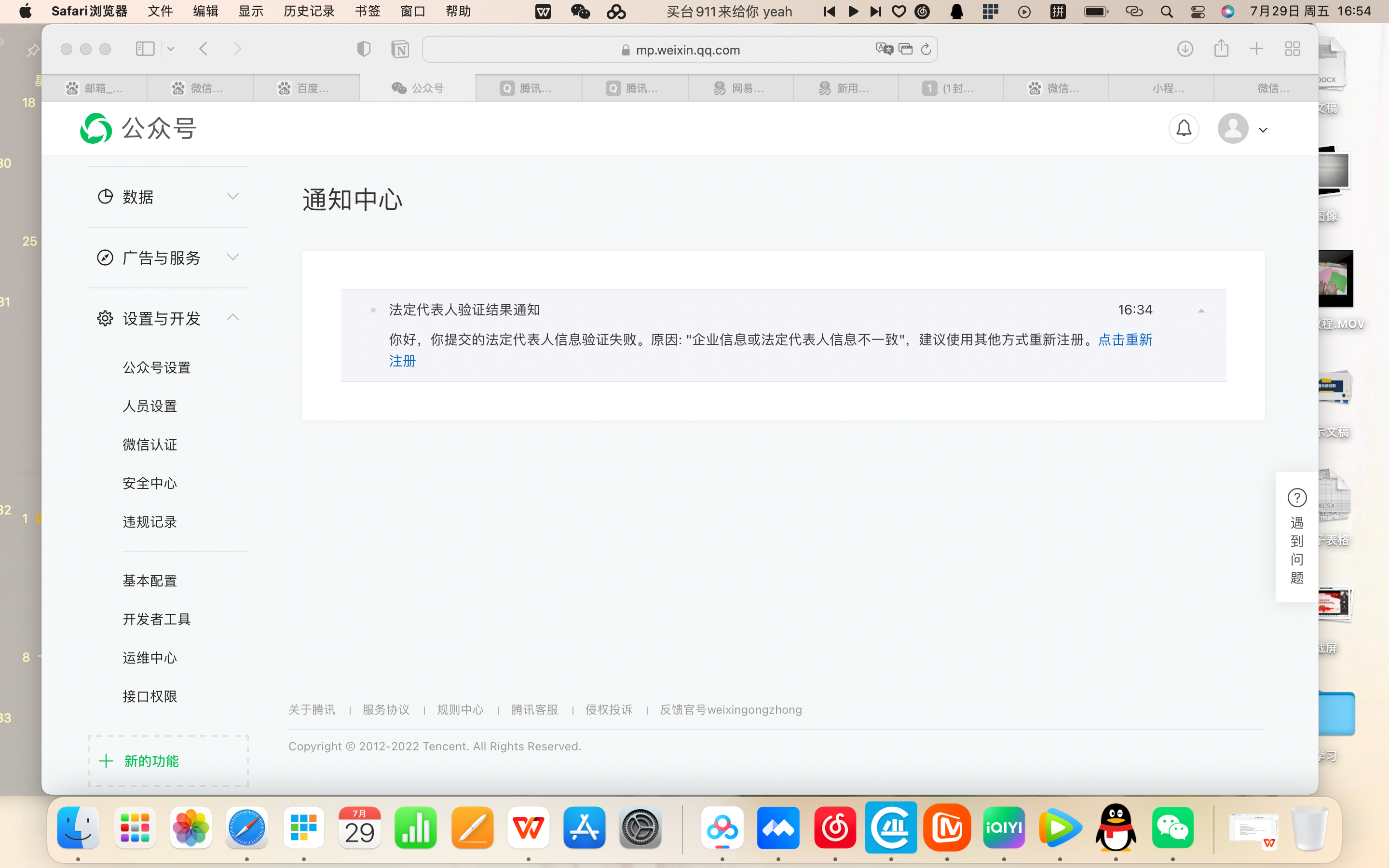Click the Safari sidebar toggle icon
This screenshot has width=1389, height=868.
point(145,49)
